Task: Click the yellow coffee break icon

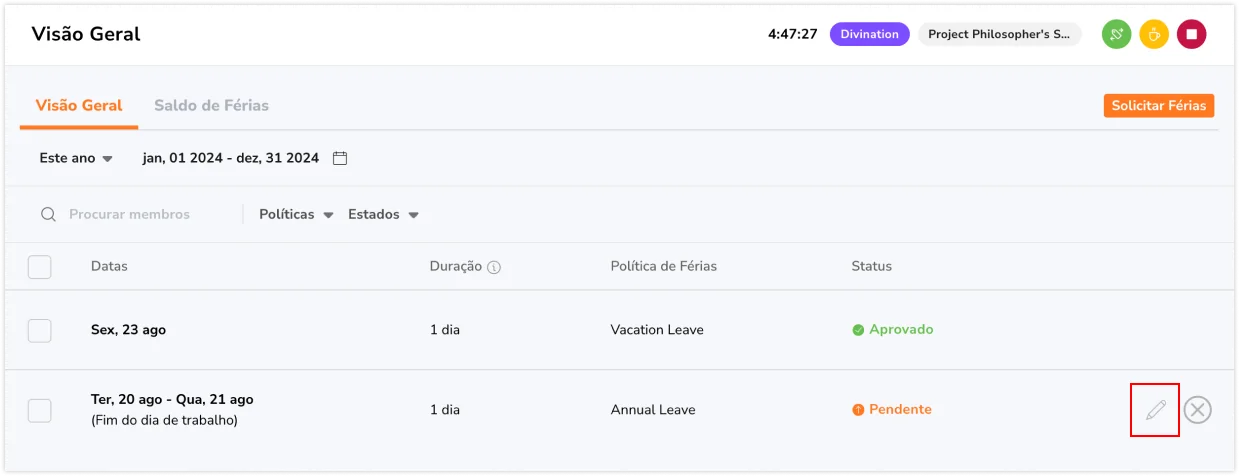Action: (x=1154, y=34)
